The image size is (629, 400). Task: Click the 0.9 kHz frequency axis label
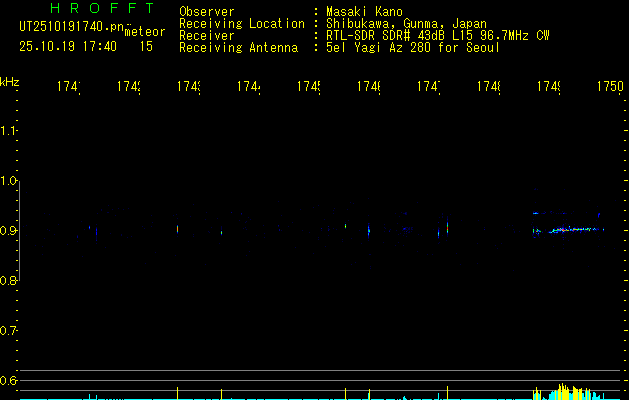pos(9,231)
